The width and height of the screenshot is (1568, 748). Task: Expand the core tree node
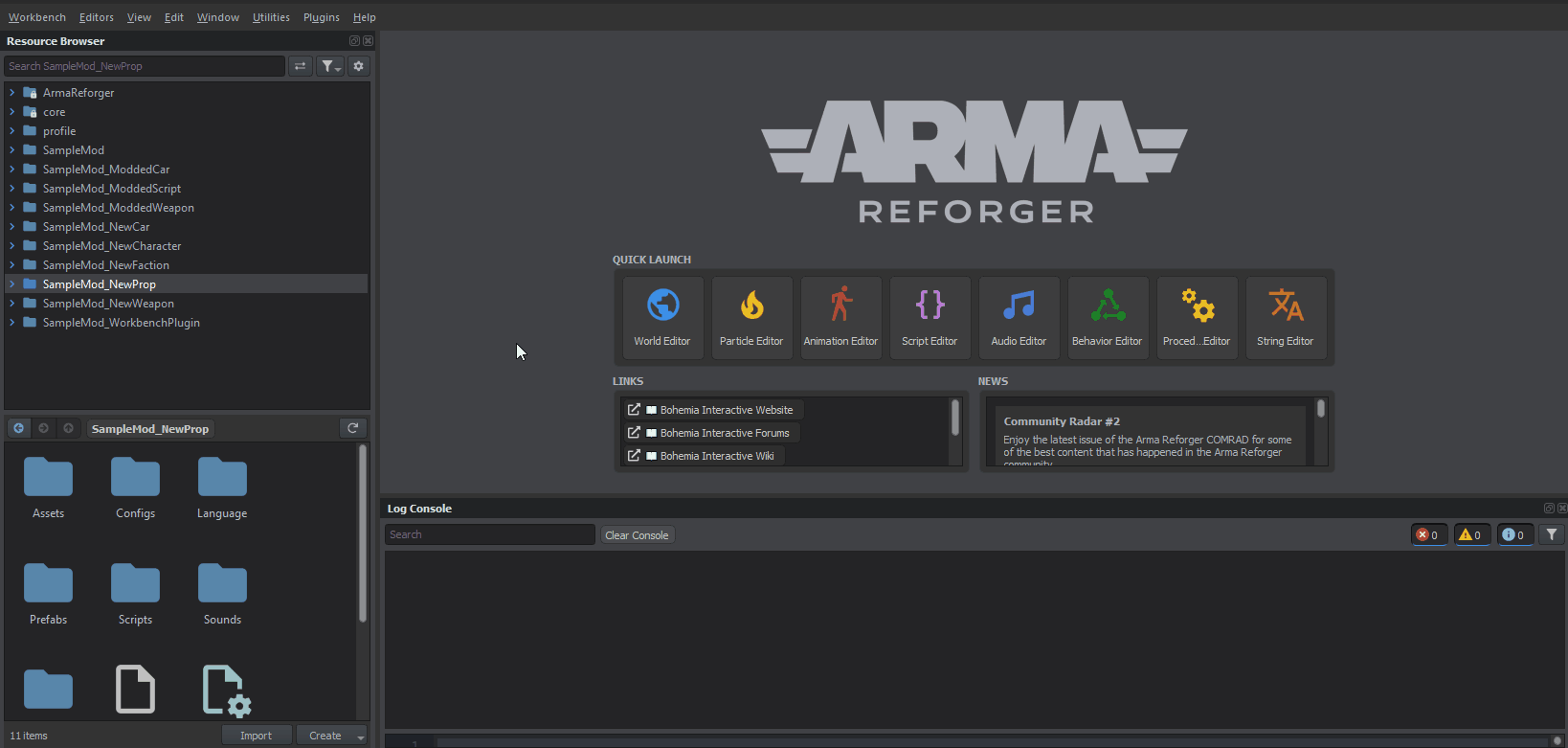pos(11,112)
